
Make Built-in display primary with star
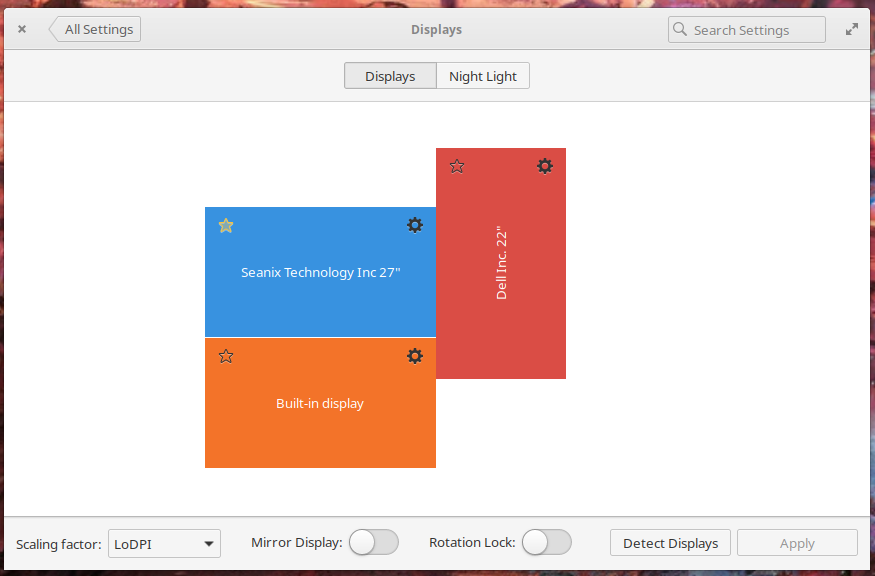(x=226, y=356)
